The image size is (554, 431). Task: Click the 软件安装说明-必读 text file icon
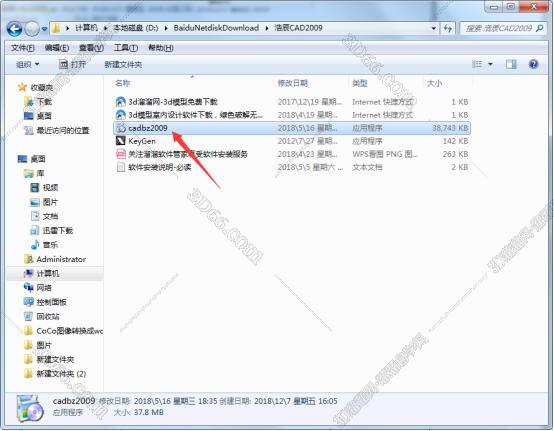coord(121,167)
